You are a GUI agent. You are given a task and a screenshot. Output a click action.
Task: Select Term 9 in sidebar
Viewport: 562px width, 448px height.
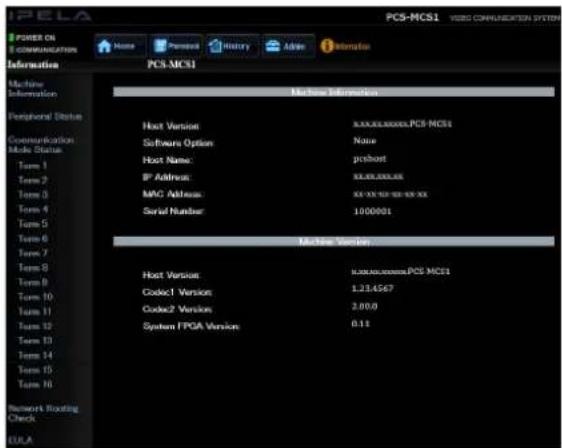33,282
